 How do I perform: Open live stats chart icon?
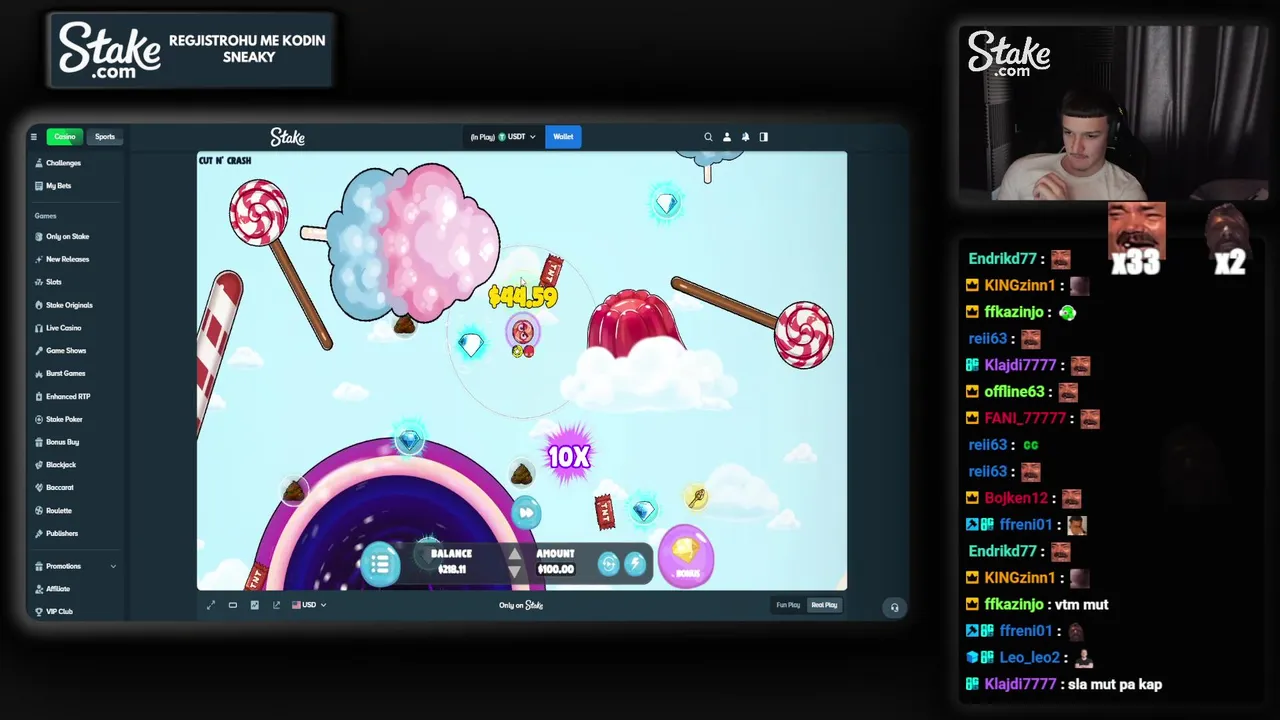point(255,605)
